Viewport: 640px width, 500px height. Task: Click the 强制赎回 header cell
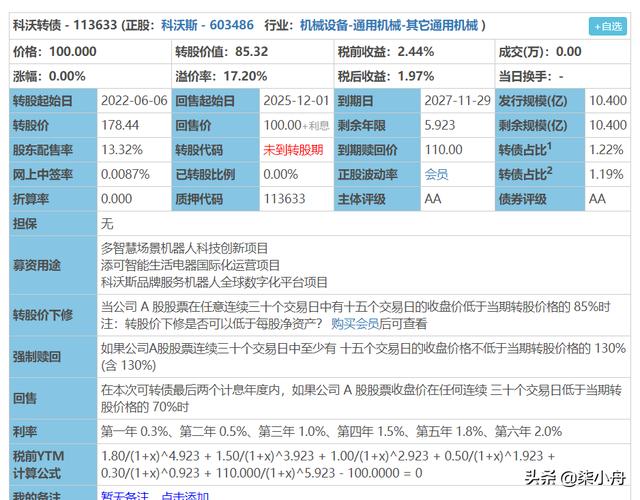(x=53, y=357)
